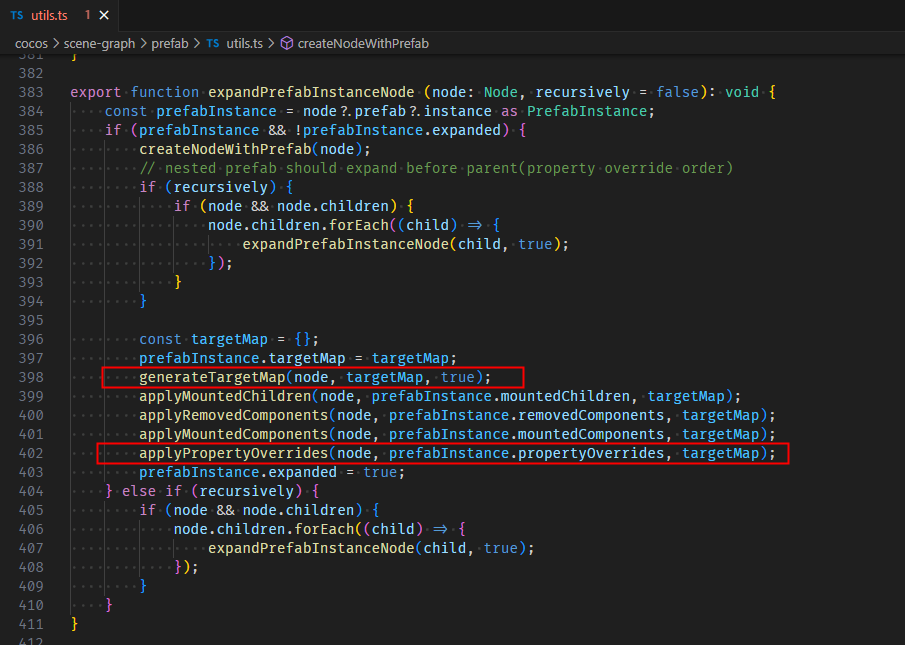Select the utils.ts editor tab

[x=59, y=16]
